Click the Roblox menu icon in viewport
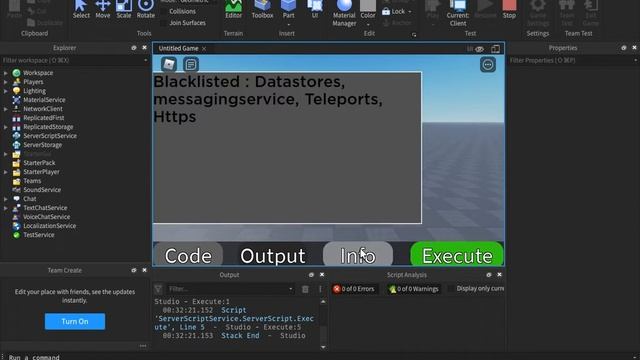The width and height of the screenshot is (640, 360). (x=169, y=64)
